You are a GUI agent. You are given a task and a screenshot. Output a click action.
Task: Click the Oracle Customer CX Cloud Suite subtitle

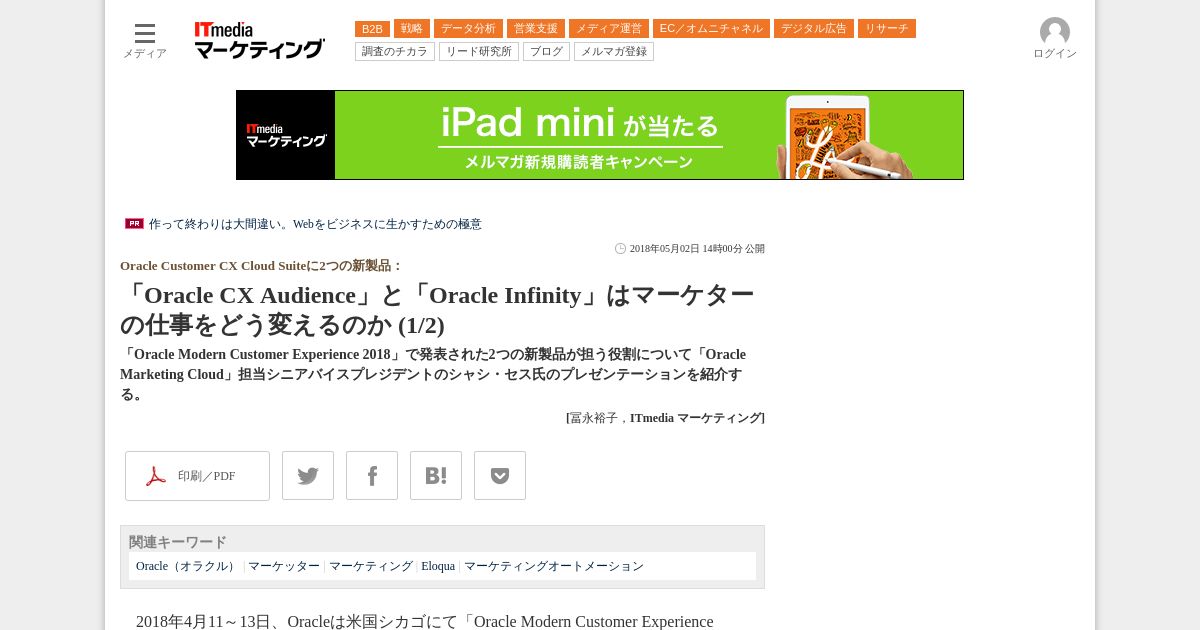[261, 266]
